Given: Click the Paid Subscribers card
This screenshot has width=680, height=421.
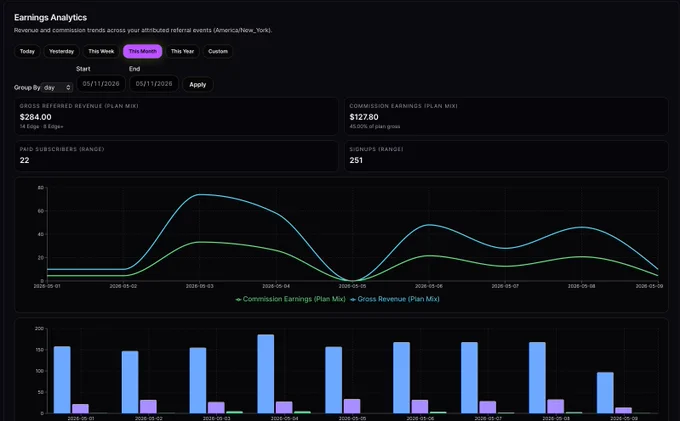Looking at the screenshot, I should [x=177, y=156].
